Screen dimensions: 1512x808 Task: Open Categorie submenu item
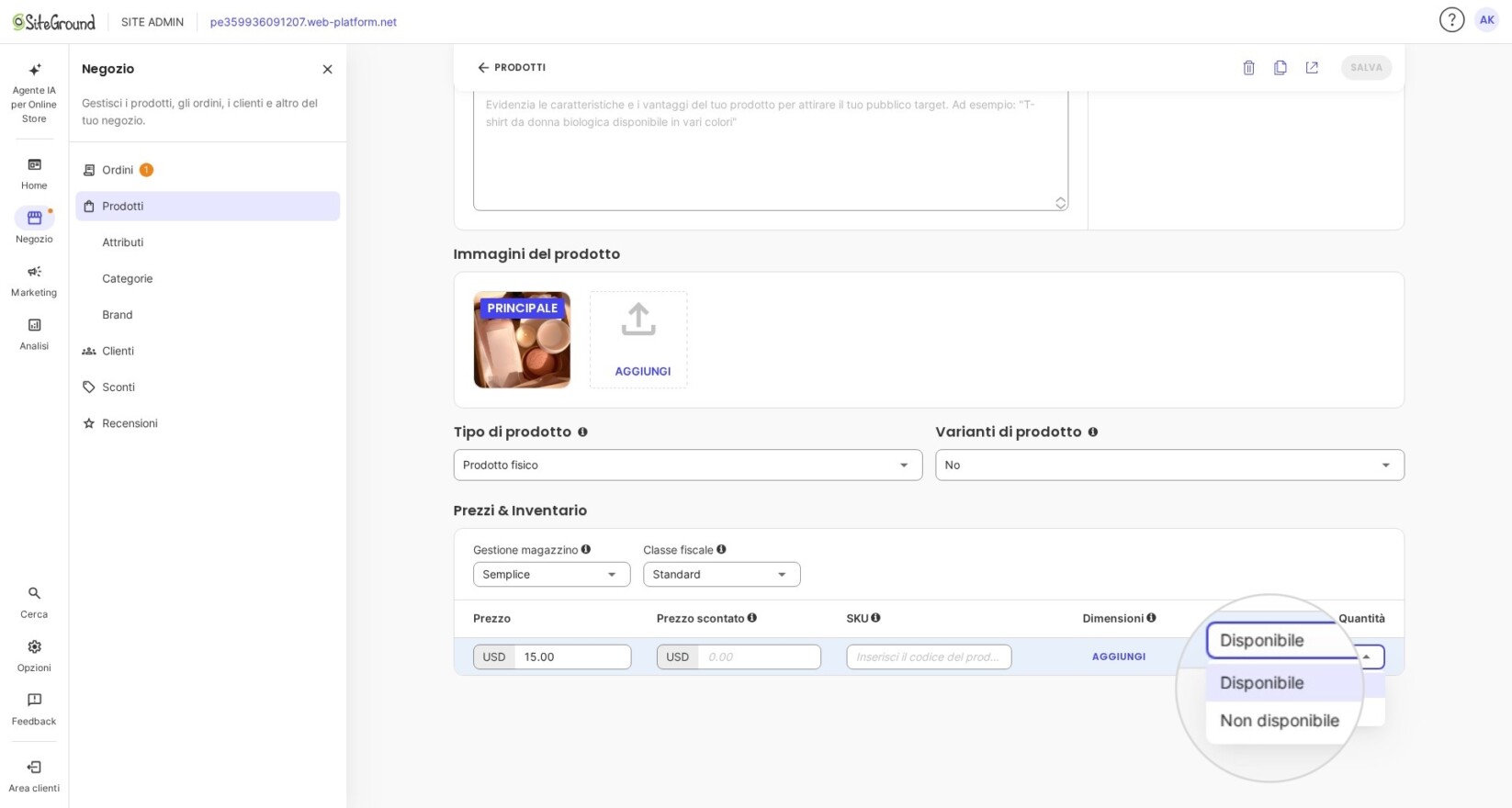point(128,278)
